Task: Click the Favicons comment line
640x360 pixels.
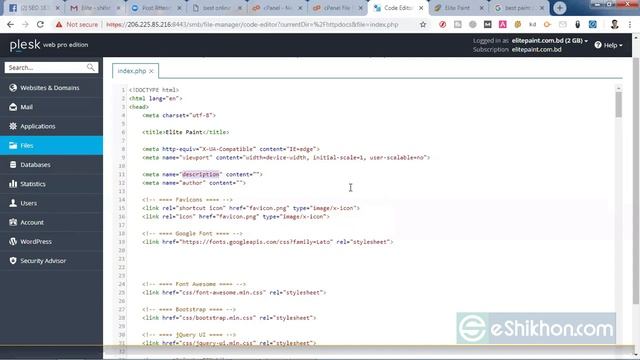Action: click(187, 200)
